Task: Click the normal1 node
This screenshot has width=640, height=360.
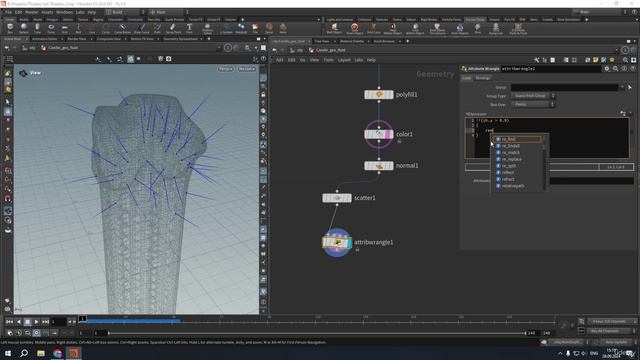Action: (379, 166)
